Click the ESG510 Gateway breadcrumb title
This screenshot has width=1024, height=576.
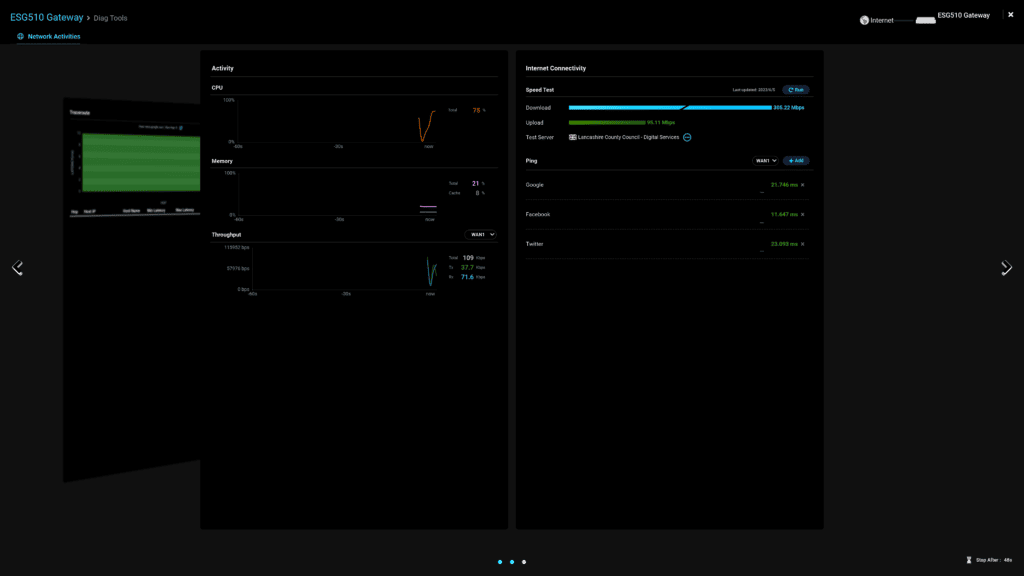46,17
